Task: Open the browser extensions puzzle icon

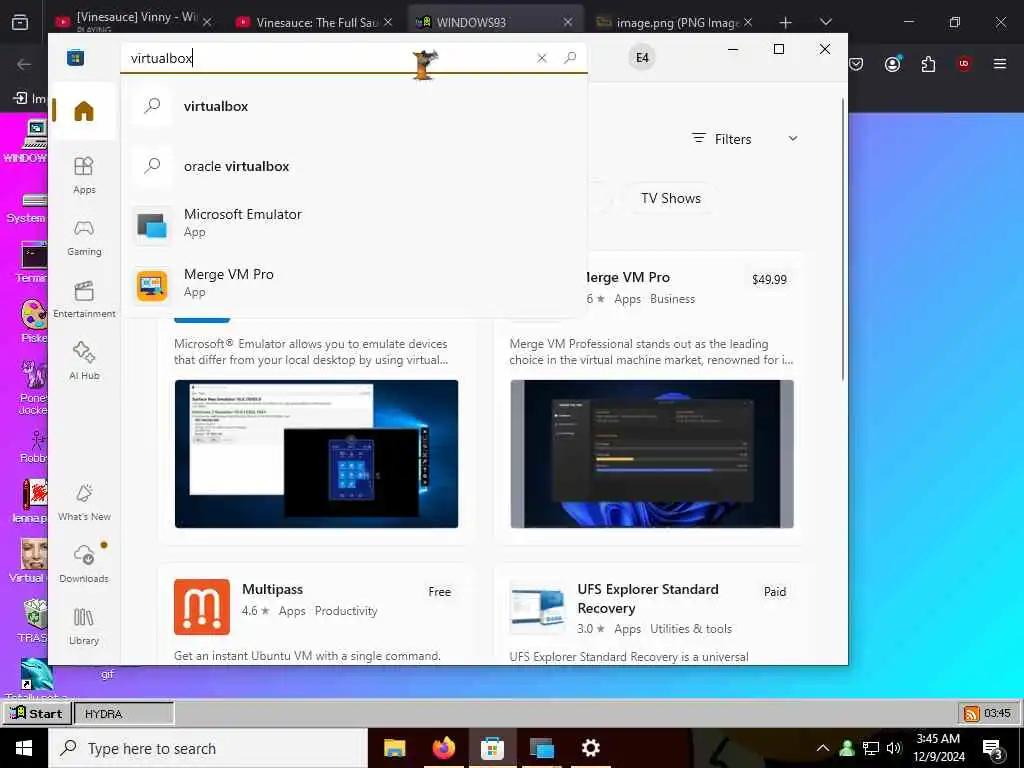Action: coord(928,63)
